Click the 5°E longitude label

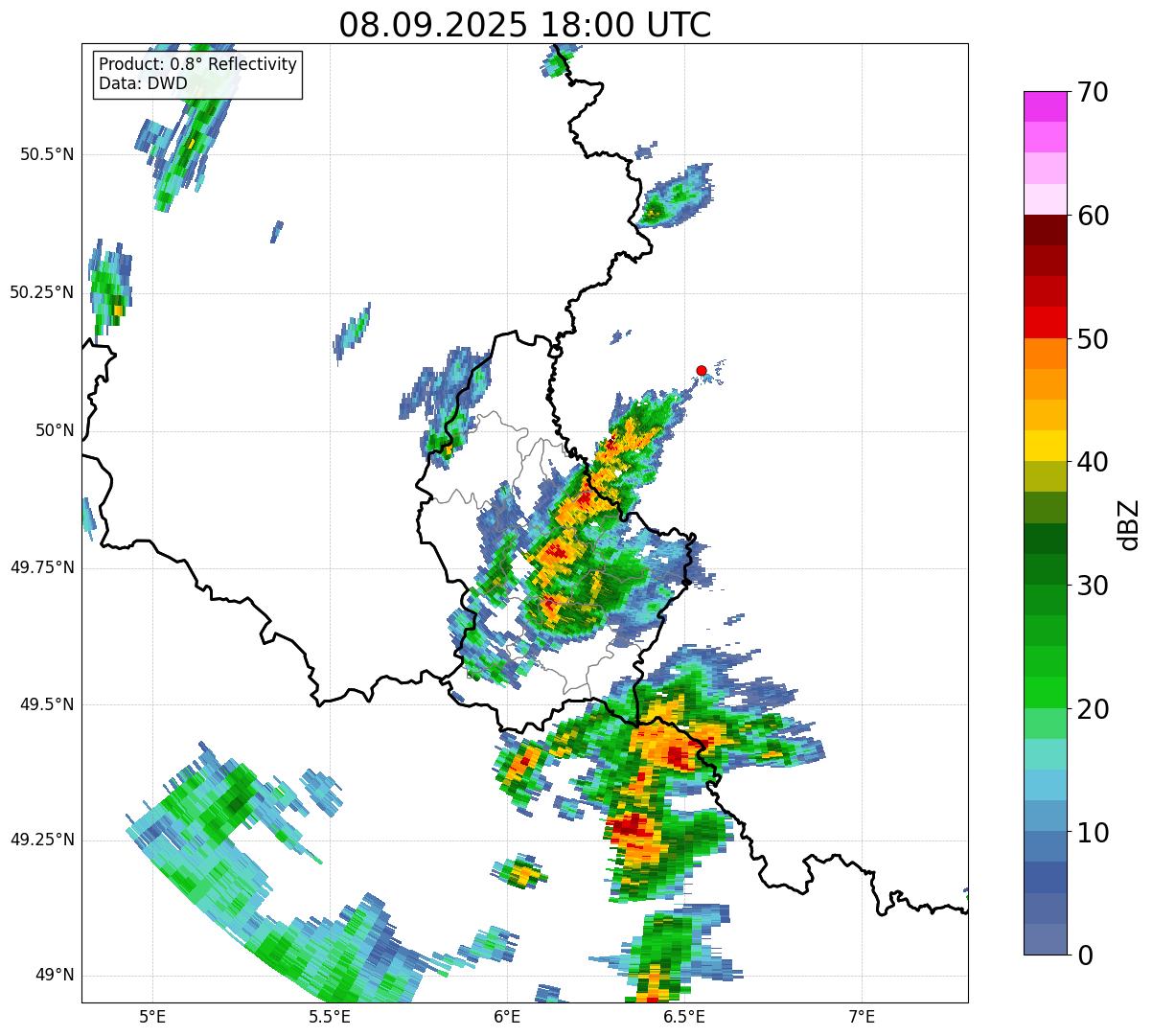(x=152, y=1016)
